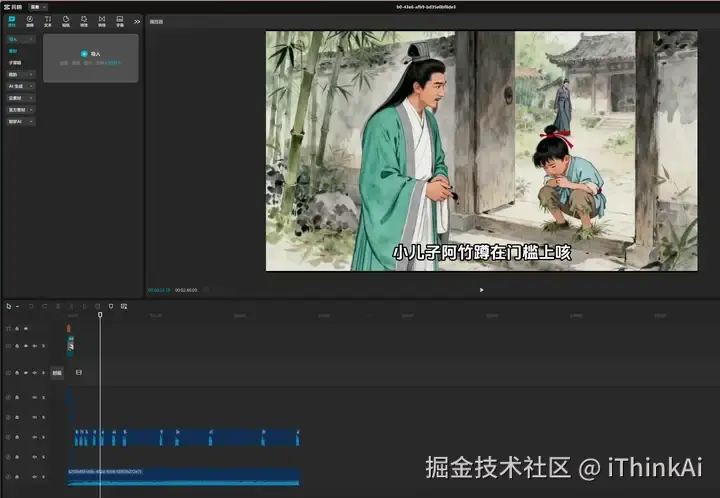Select the highlighted Materials item under Import

(x=13, y=51)
